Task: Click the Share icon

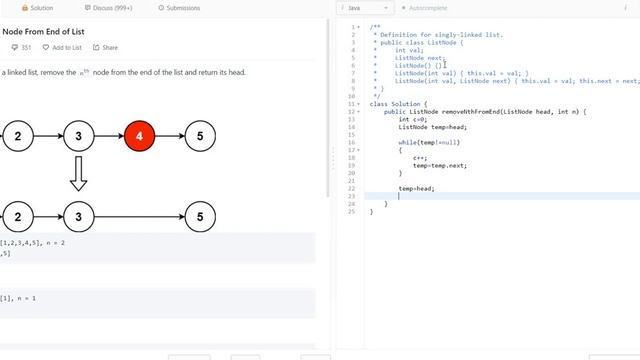Action: 96,47
